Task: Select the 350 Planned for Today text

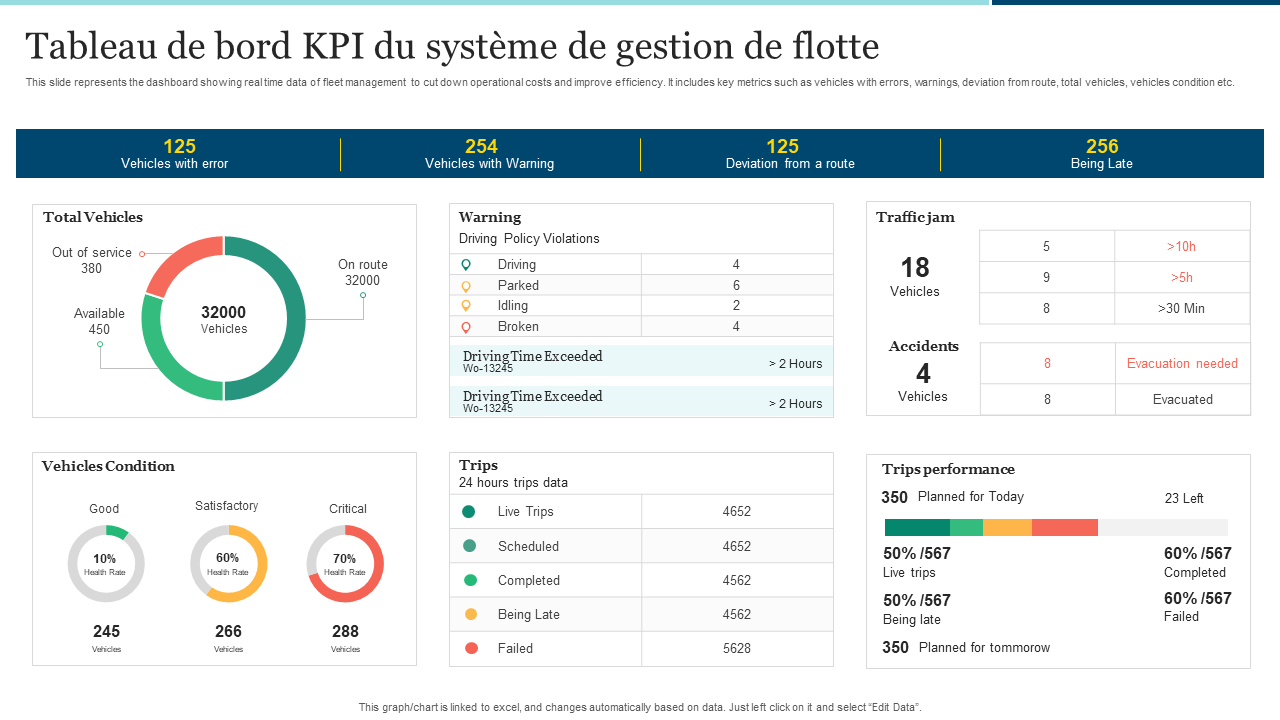Action: pyautogui.click(x=952, y=497)
